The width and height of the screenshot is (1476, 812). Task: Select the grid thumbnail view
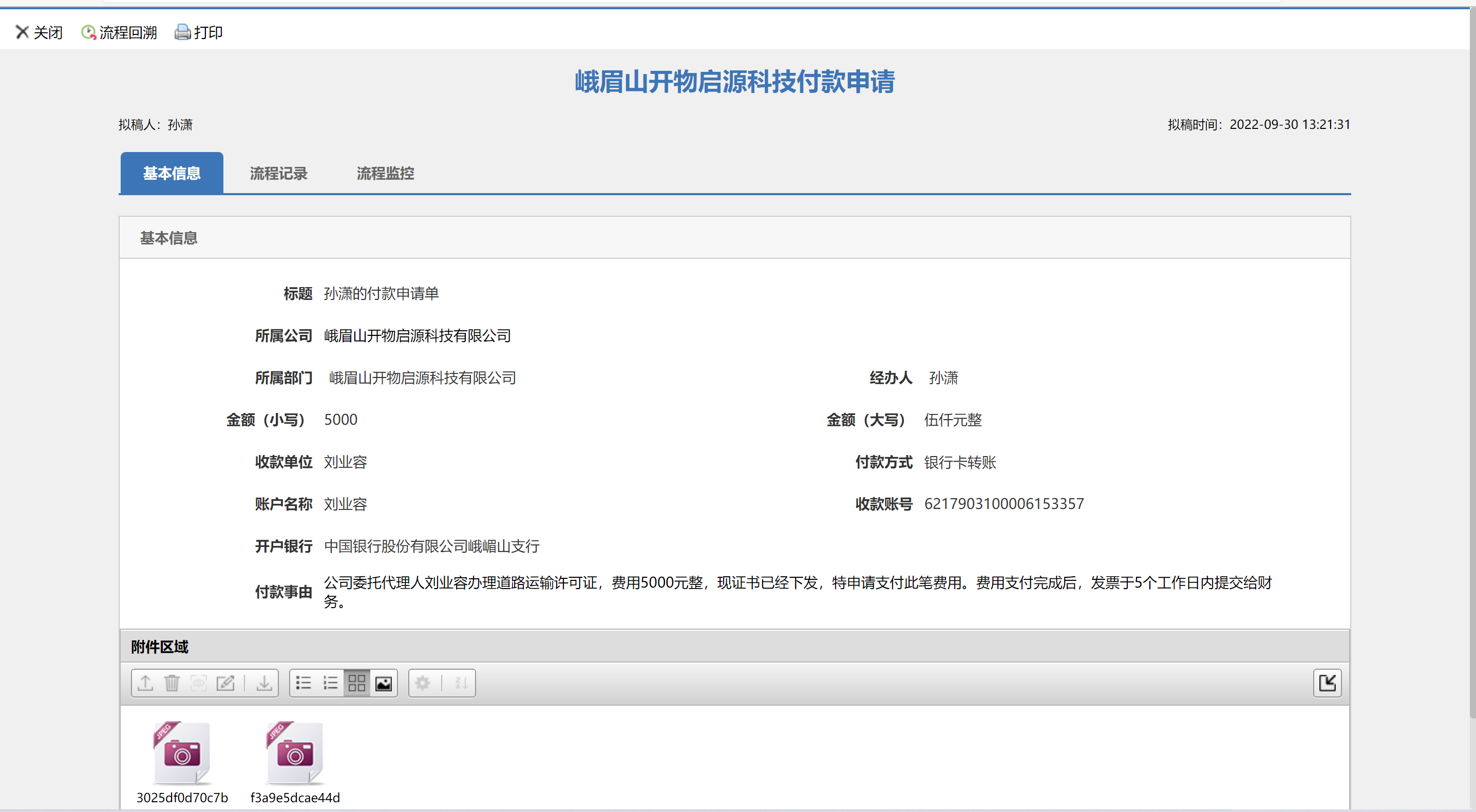click(356, 683)
